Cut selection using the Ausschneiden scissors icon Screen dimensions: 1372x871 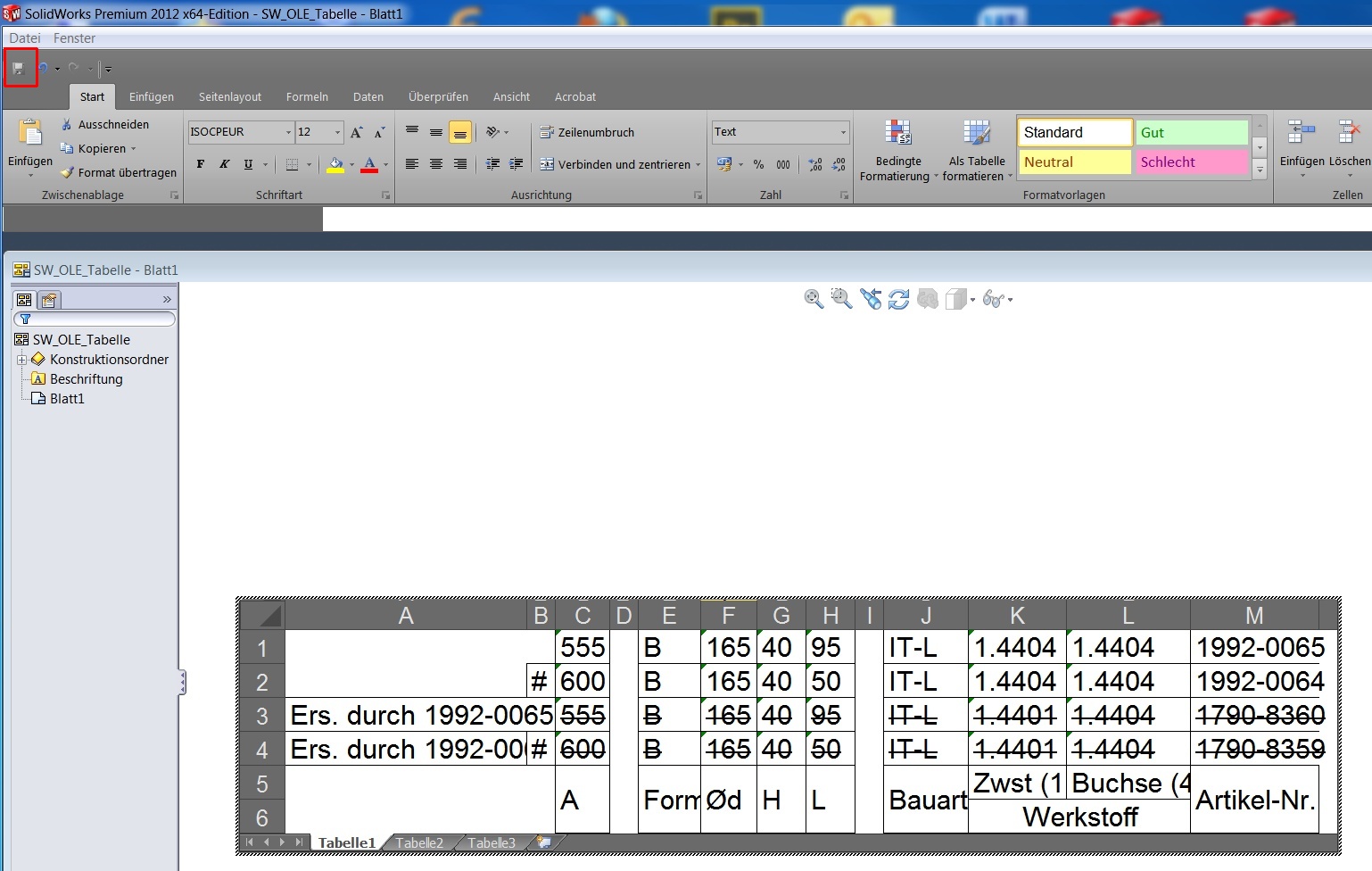click(67, 124)
